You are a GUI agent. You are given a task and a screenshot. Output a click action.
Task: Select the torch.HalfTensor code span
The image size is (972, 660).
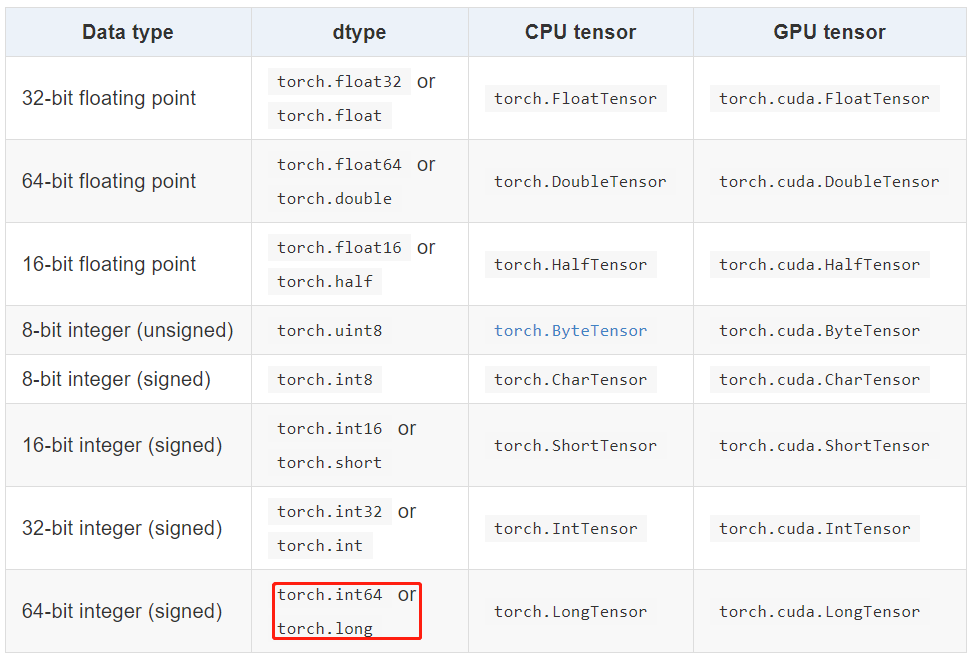572,264
